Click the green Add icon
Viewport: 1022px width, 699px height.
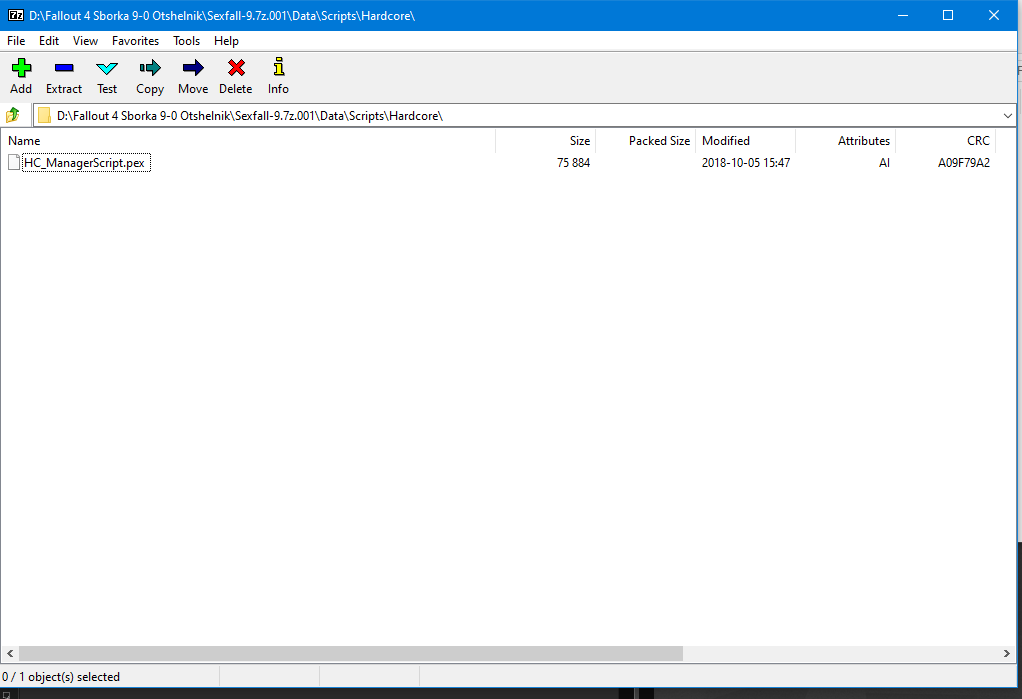coord(21,68)
